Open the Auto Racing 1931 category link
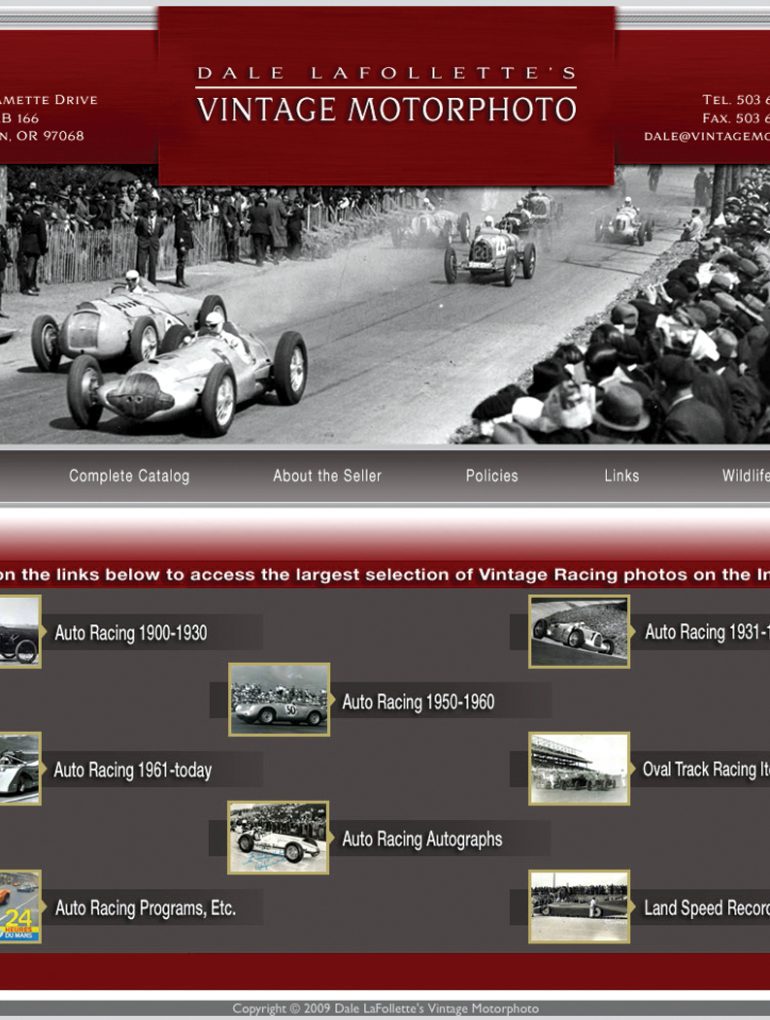The width and height of the screenshot is (770, 1020). 707,632
